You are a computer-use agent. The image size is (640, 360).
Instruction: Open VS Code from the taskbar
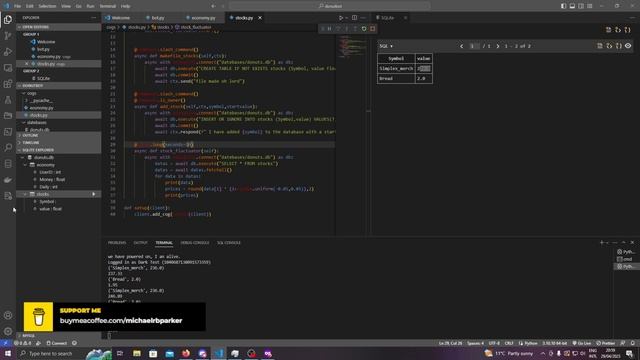[x=219, y=353]
